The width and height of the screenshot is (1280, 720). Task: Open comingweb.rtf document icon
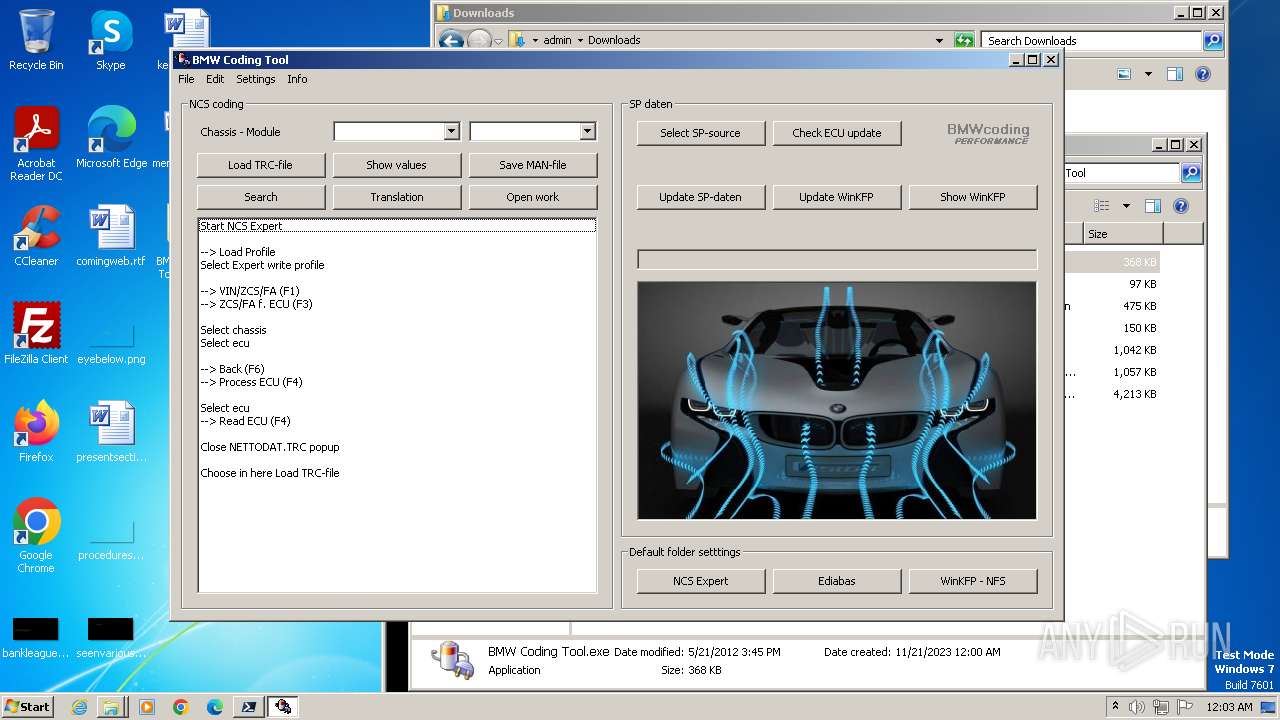tap(110, 236)
